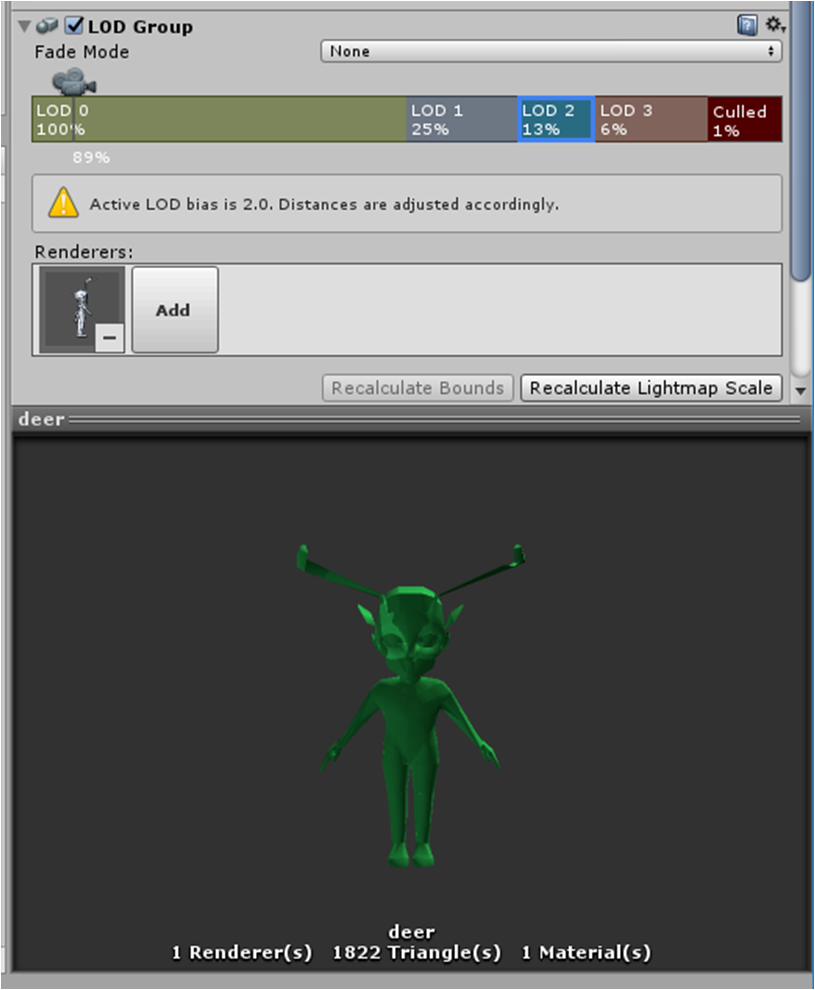Click the 1 Material(s) text
This screenshot has height=990, width=815.
586,952
